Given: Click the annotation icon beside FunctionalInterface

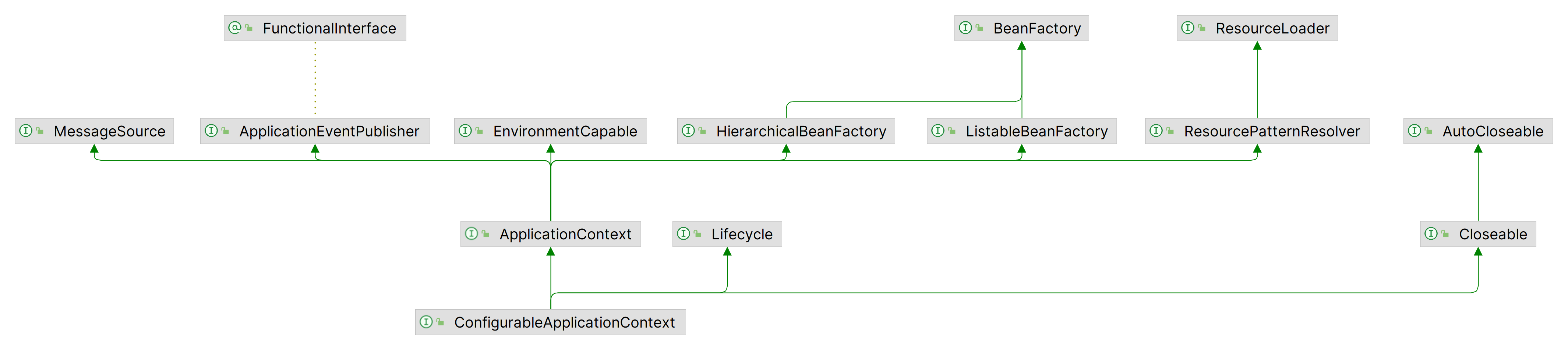Looking at the screenshot, I should click(234, 28).
